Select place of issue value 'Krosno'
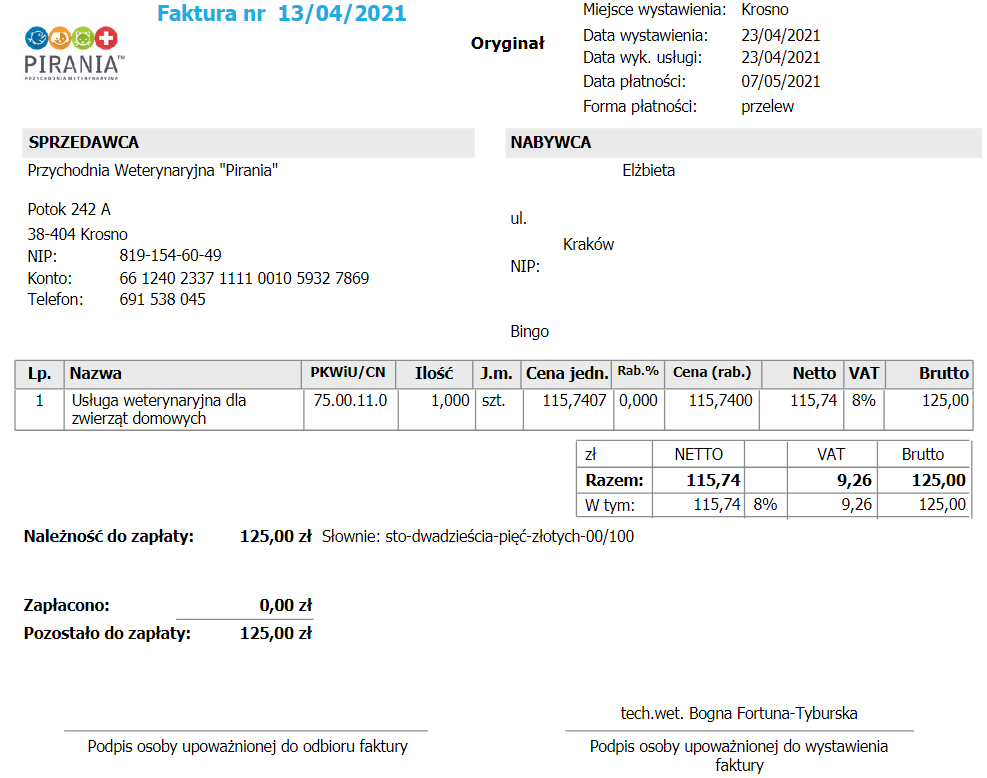 765,9
